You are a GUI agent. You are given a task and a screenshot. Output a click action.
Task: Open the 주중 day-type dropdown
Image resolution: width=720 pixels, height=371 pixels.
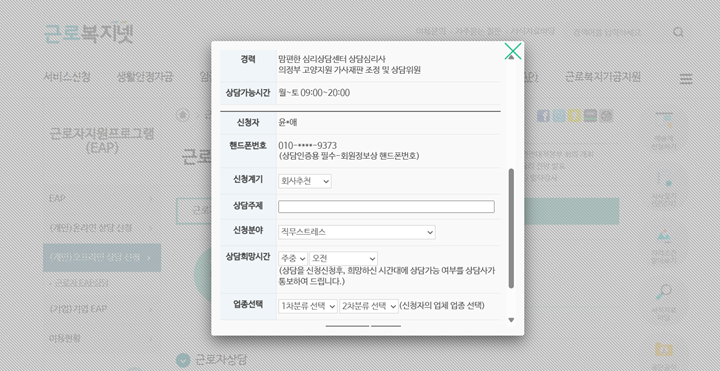click(x=292, y=259)
